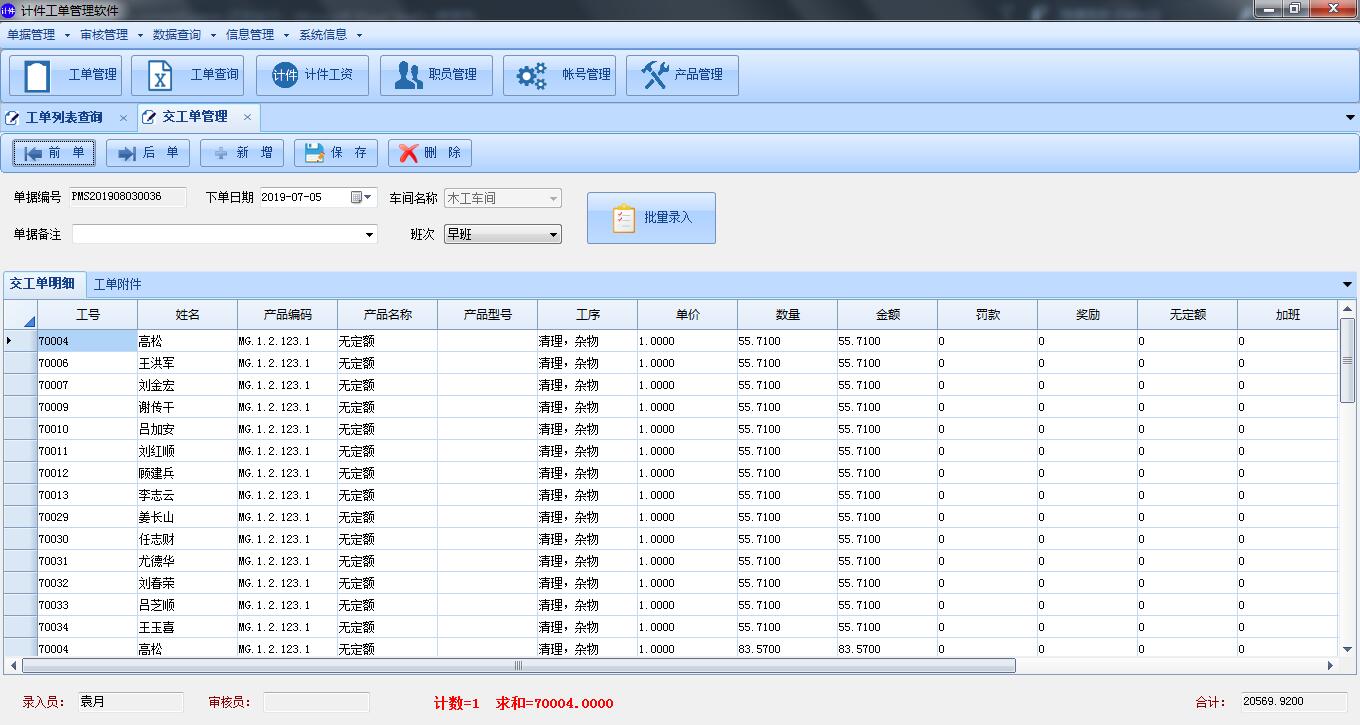The width and height of the screenshot is (1360, 725).
Task: Go to next order with 后单
Action: (x=148, y=153)
